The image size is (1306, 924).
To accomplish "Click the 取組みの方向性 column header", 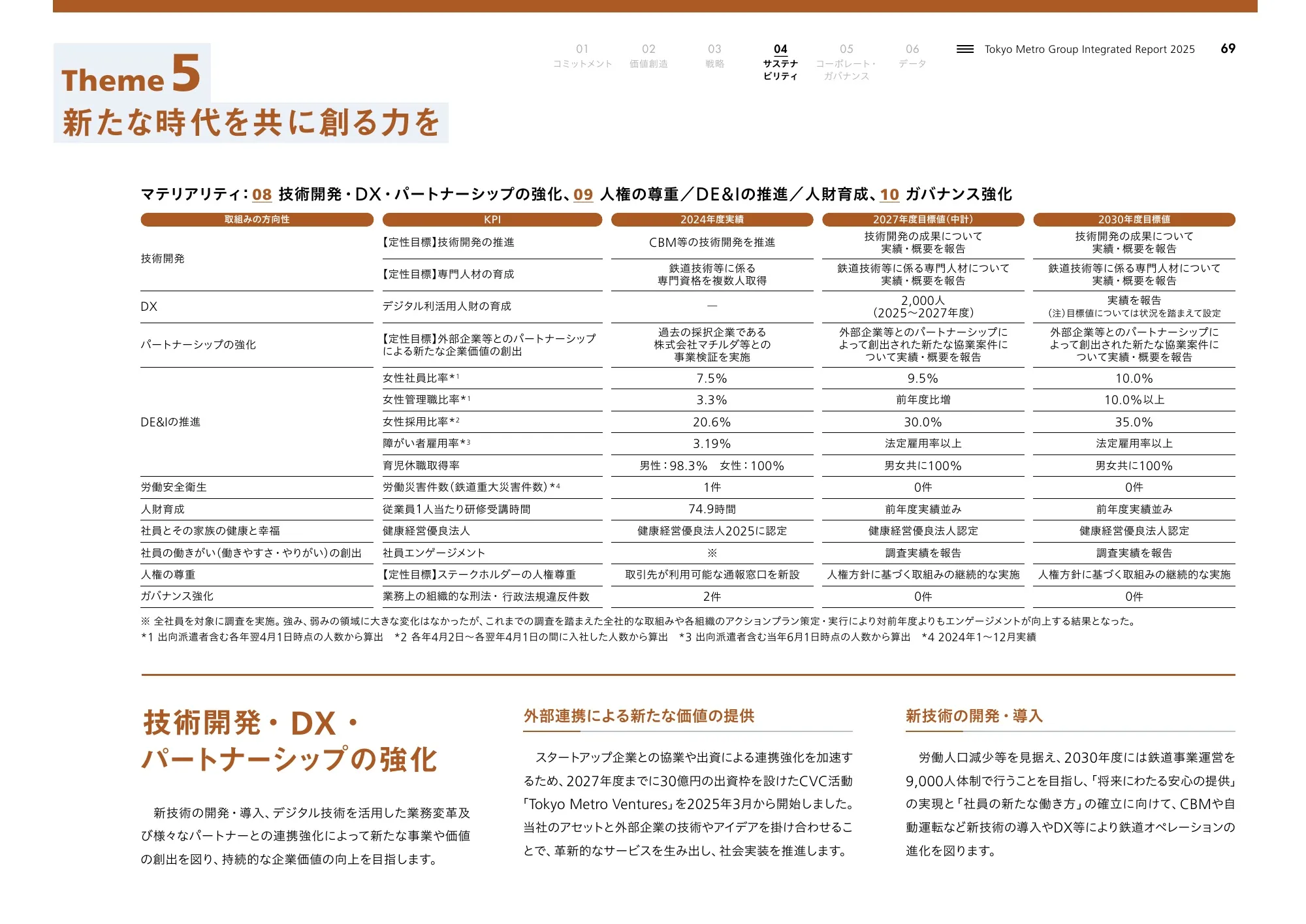I will [x=257, y=219].
